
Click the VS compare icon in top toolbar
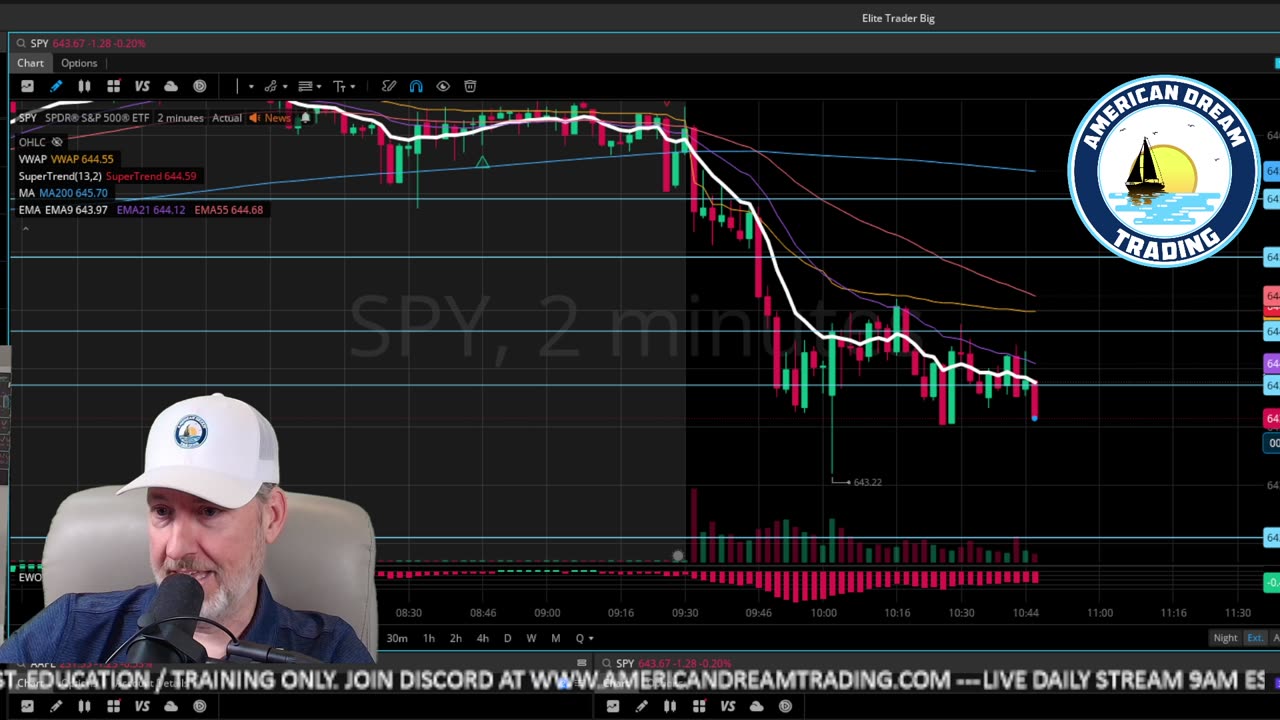click(x=142, y=86)
